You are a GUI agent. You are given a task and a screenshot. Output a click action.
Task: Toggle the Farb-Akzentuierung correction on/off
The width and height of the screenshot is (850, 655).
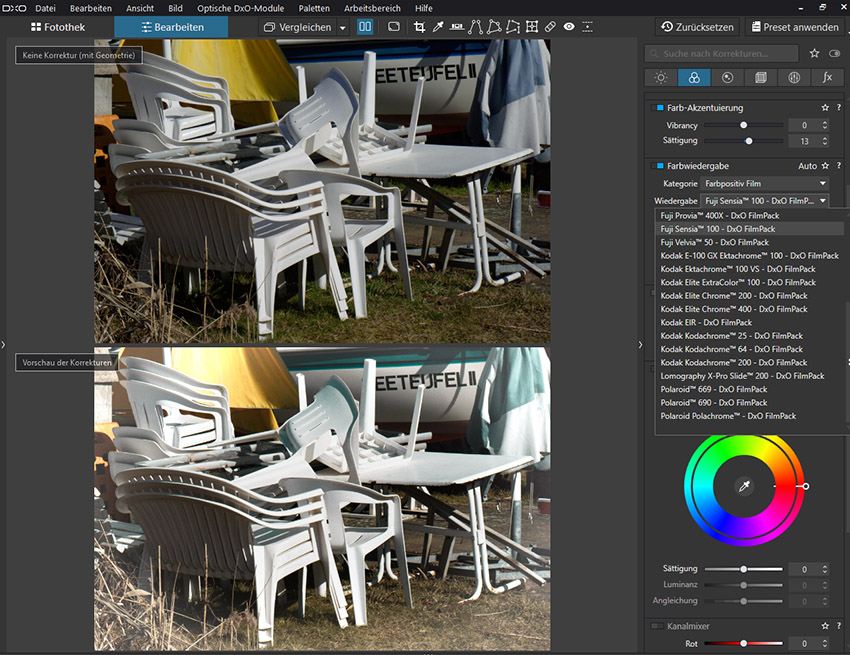pos(658,107)
